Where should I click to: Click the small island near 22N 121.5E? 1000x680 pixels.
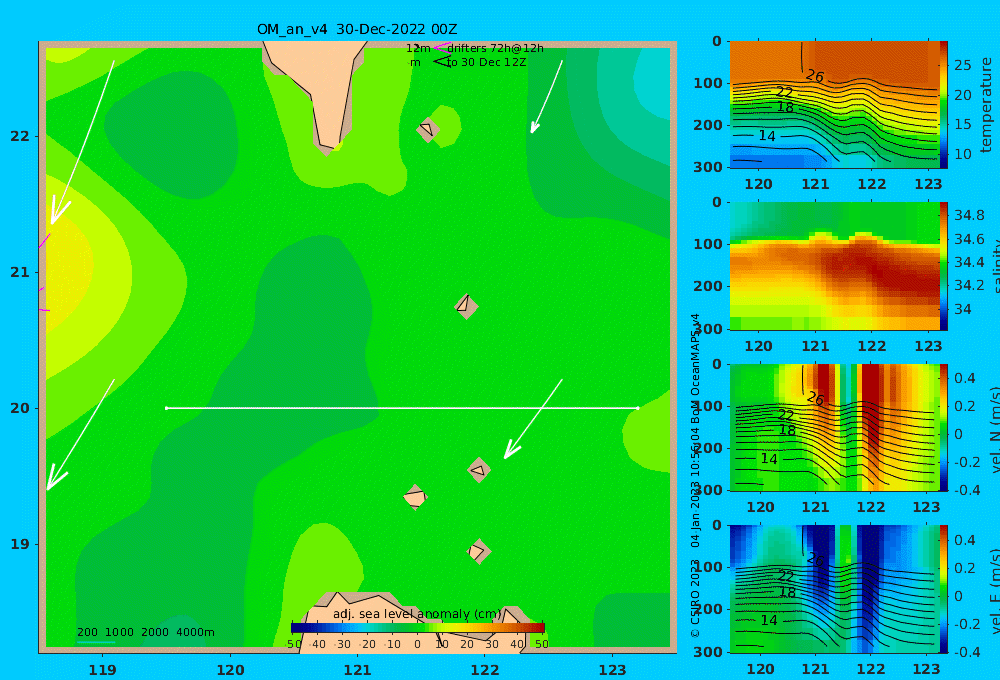428,130
